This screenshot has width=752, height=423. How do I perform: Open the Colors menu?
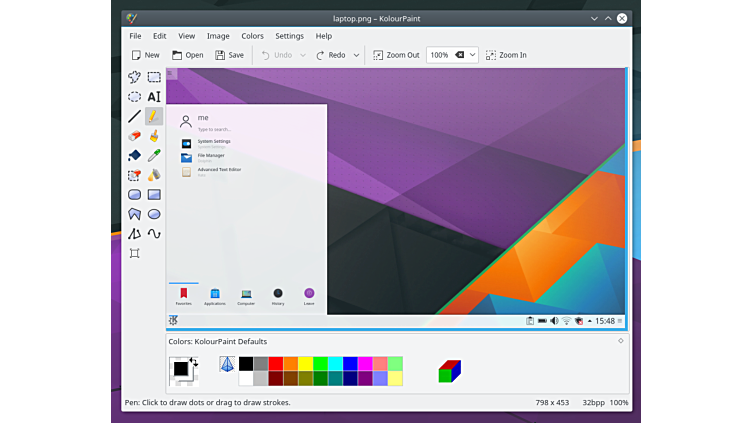pos(252,36)
